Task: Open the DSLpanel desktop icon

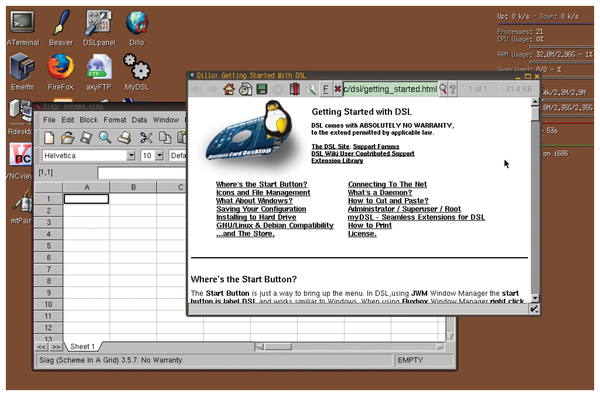Action: coord(99,28)
